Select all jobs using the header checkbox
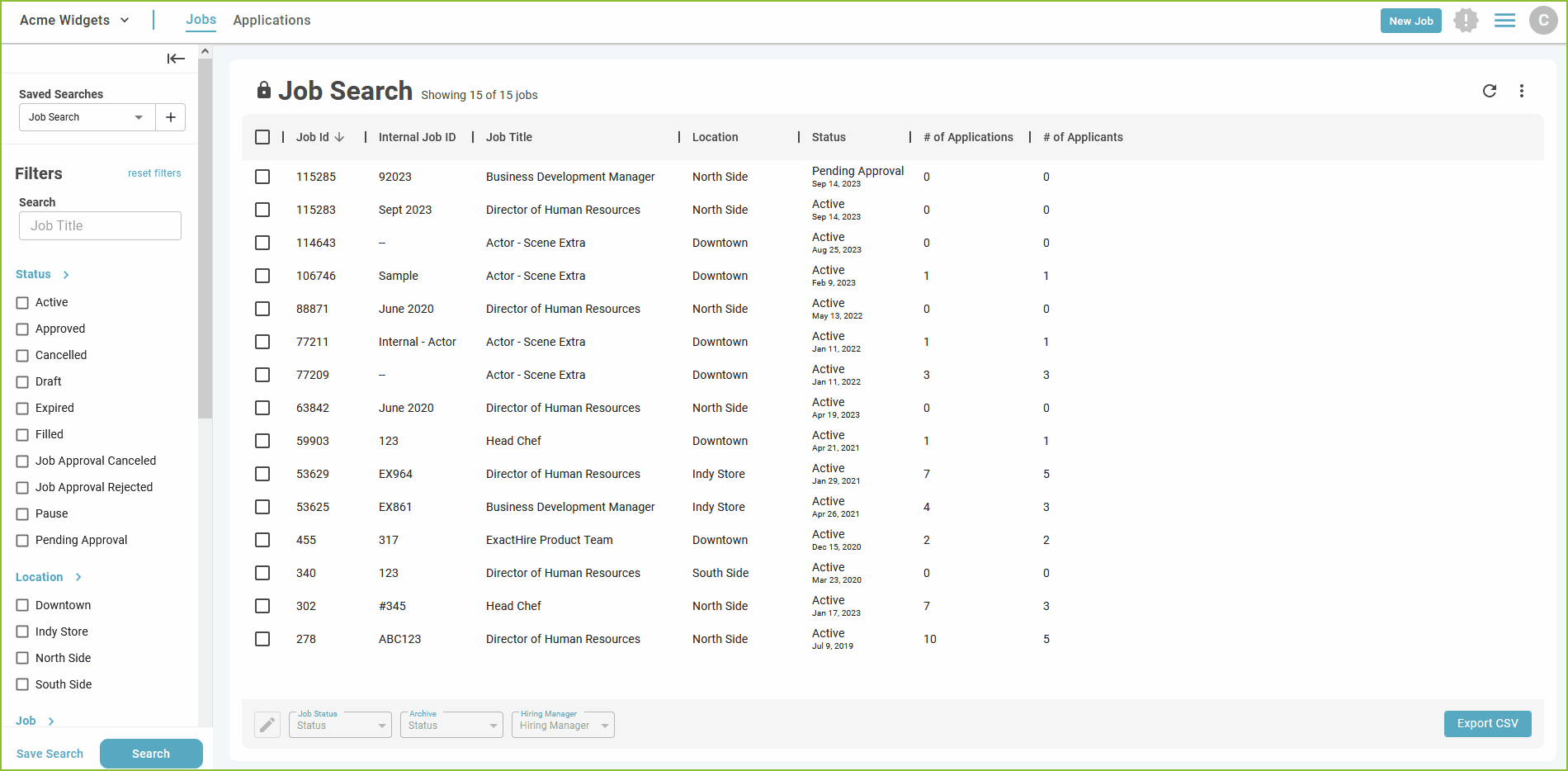This screenshot has width=1568, height=771. 262,137
